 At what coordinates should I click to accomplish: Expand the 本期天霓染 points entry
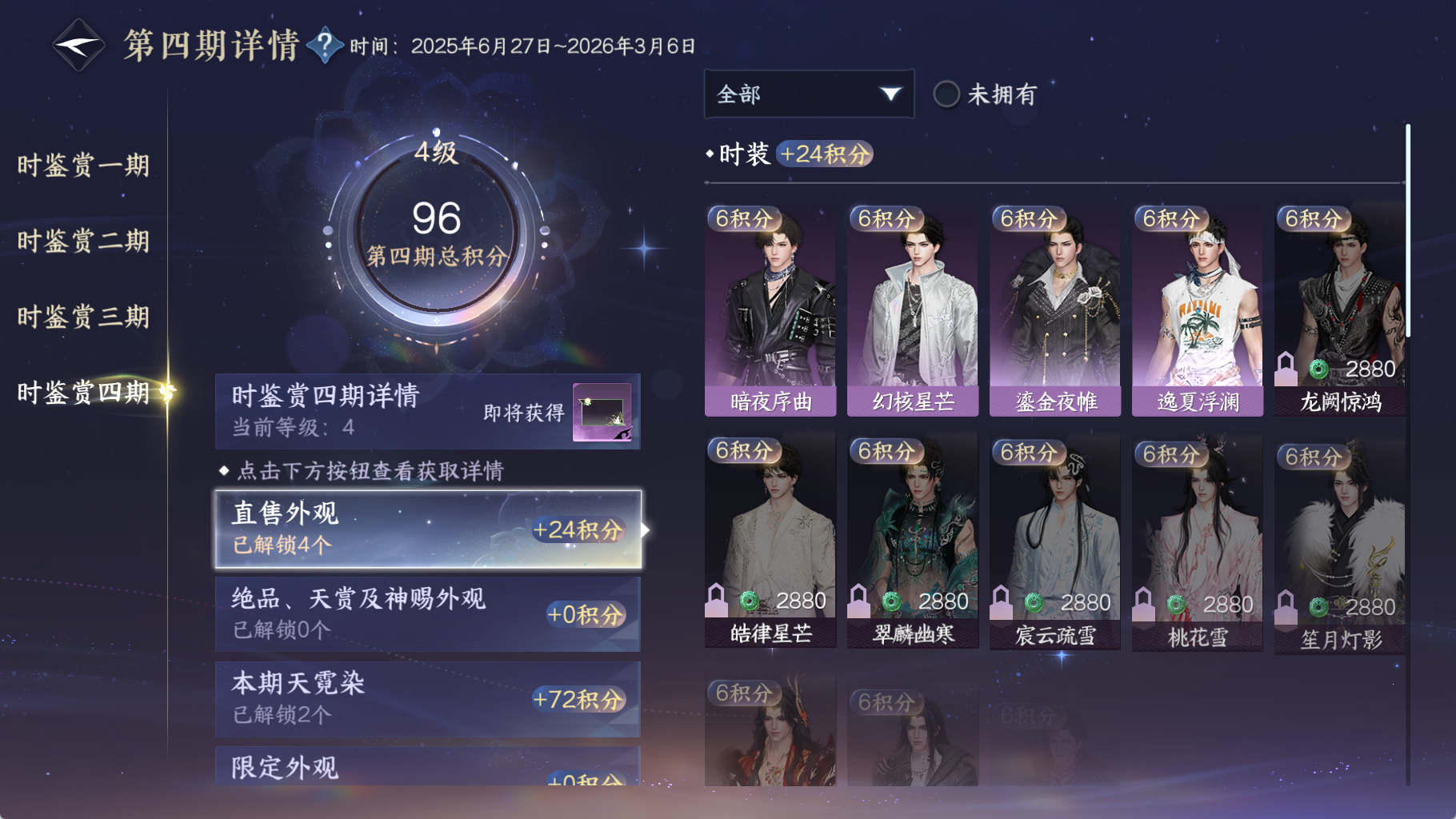click(428, 699)
